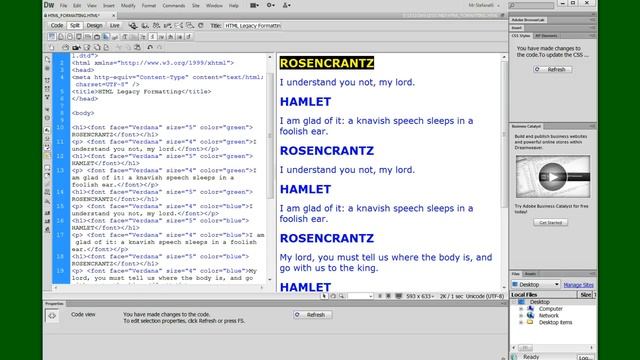Click the New document icon in Standard toolbar
Image resolution: width=640 pixels, height=360 pixels.
tap(51, 47)
